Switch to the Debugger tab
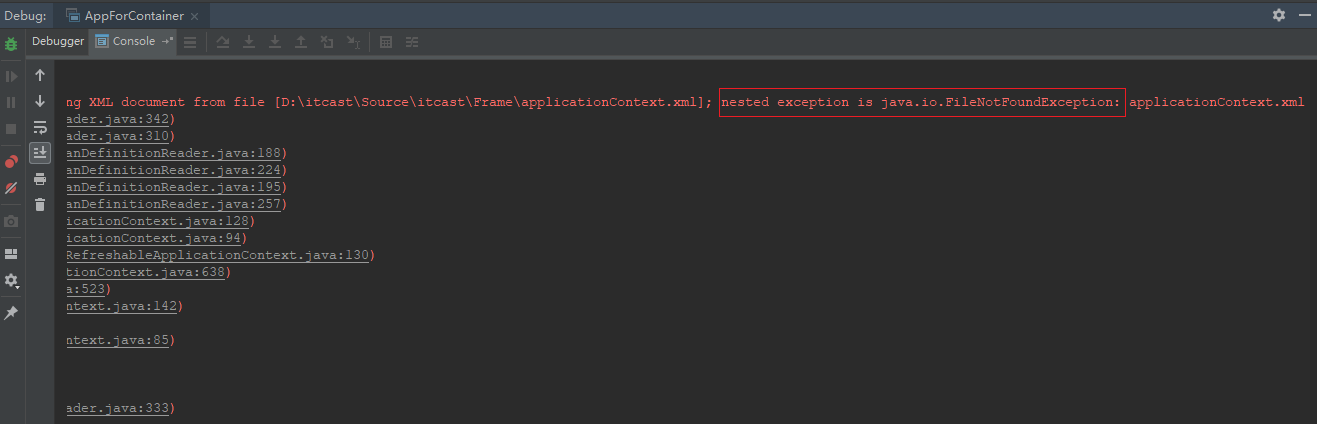 (58, 42)
